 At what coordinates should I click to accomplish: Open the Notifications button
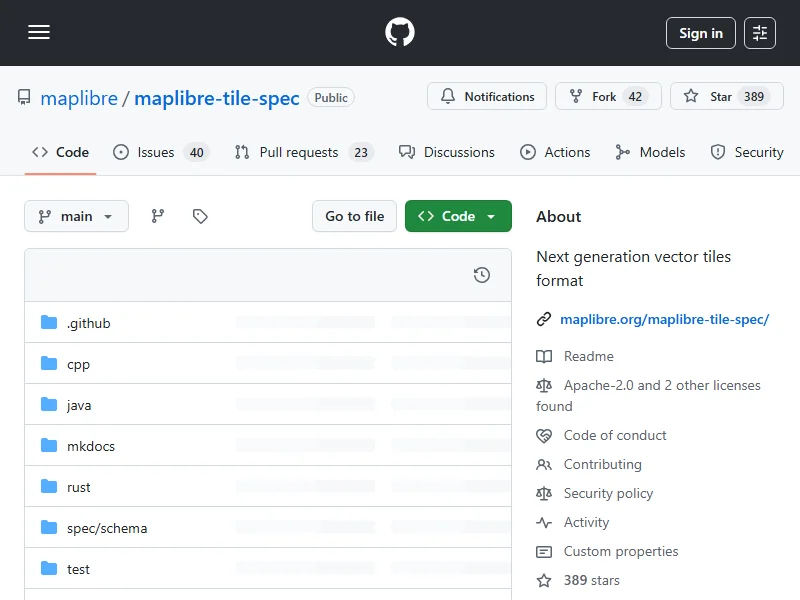(x=487, y=97)
